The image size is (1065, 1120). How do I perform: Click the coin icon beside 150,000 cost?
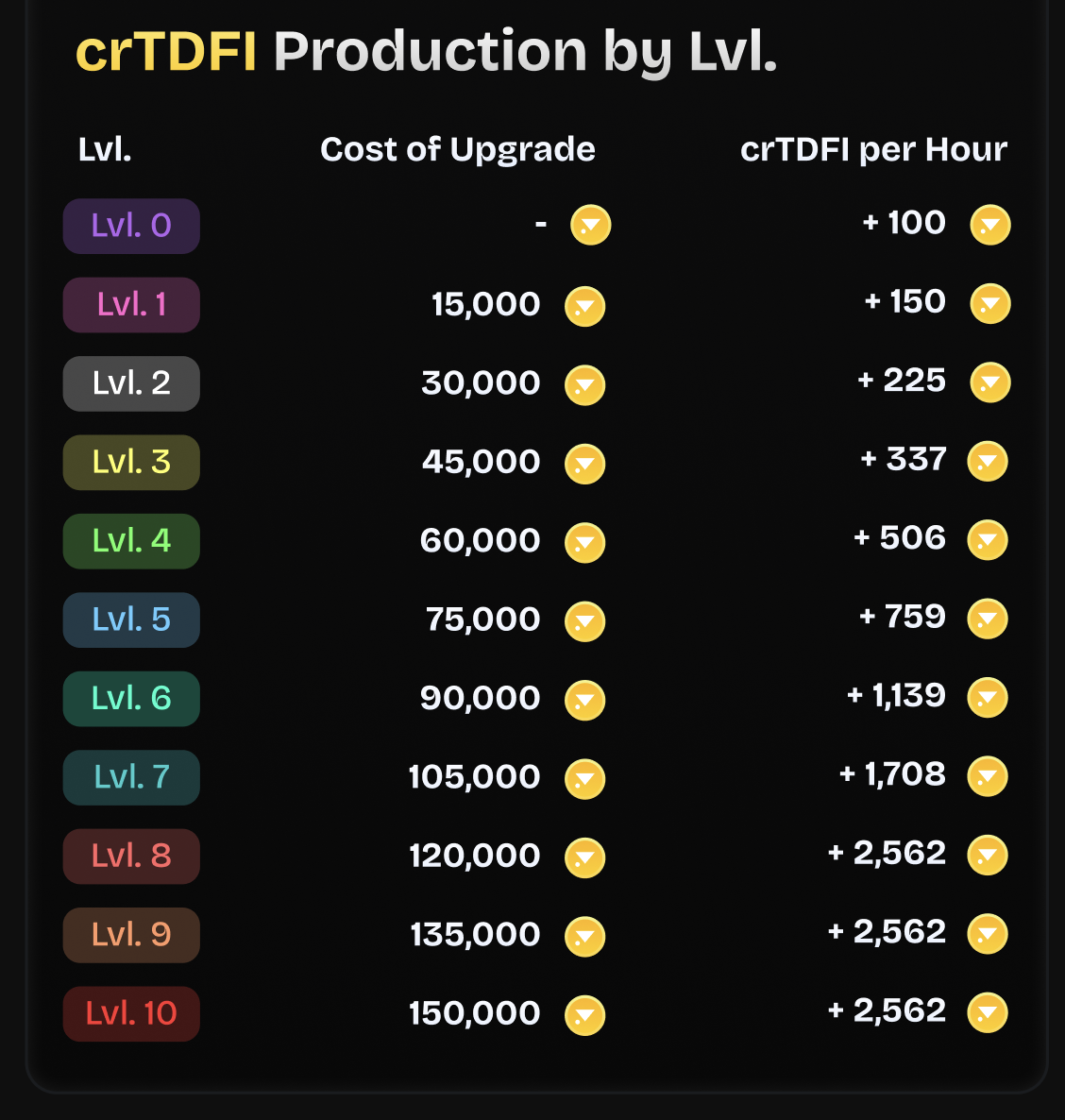pyautogui.click(x=584, y=1015)
